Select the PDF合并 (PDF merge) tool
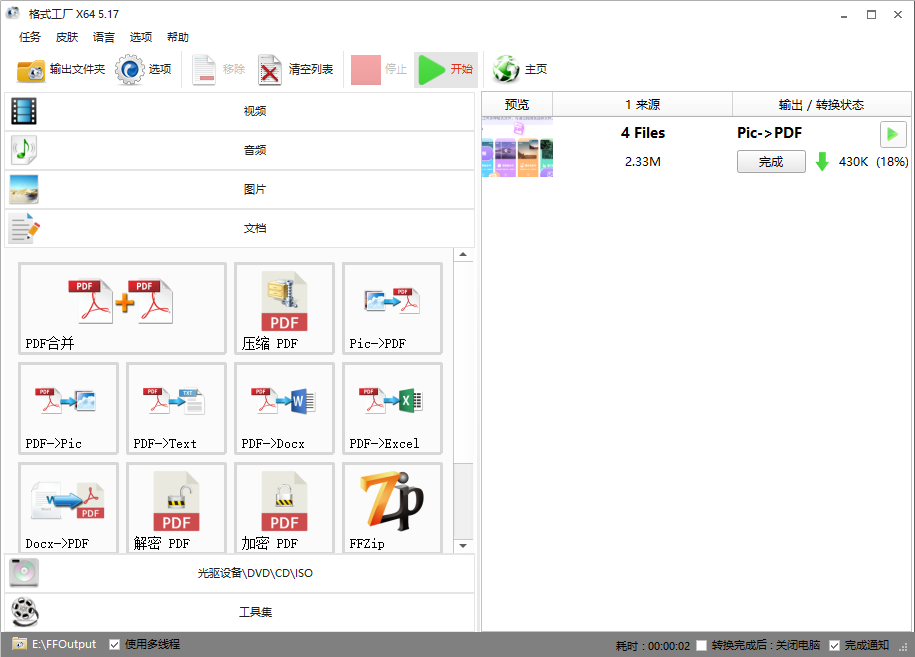Viewport: 915px width, 657px height. tap(121, 308)
